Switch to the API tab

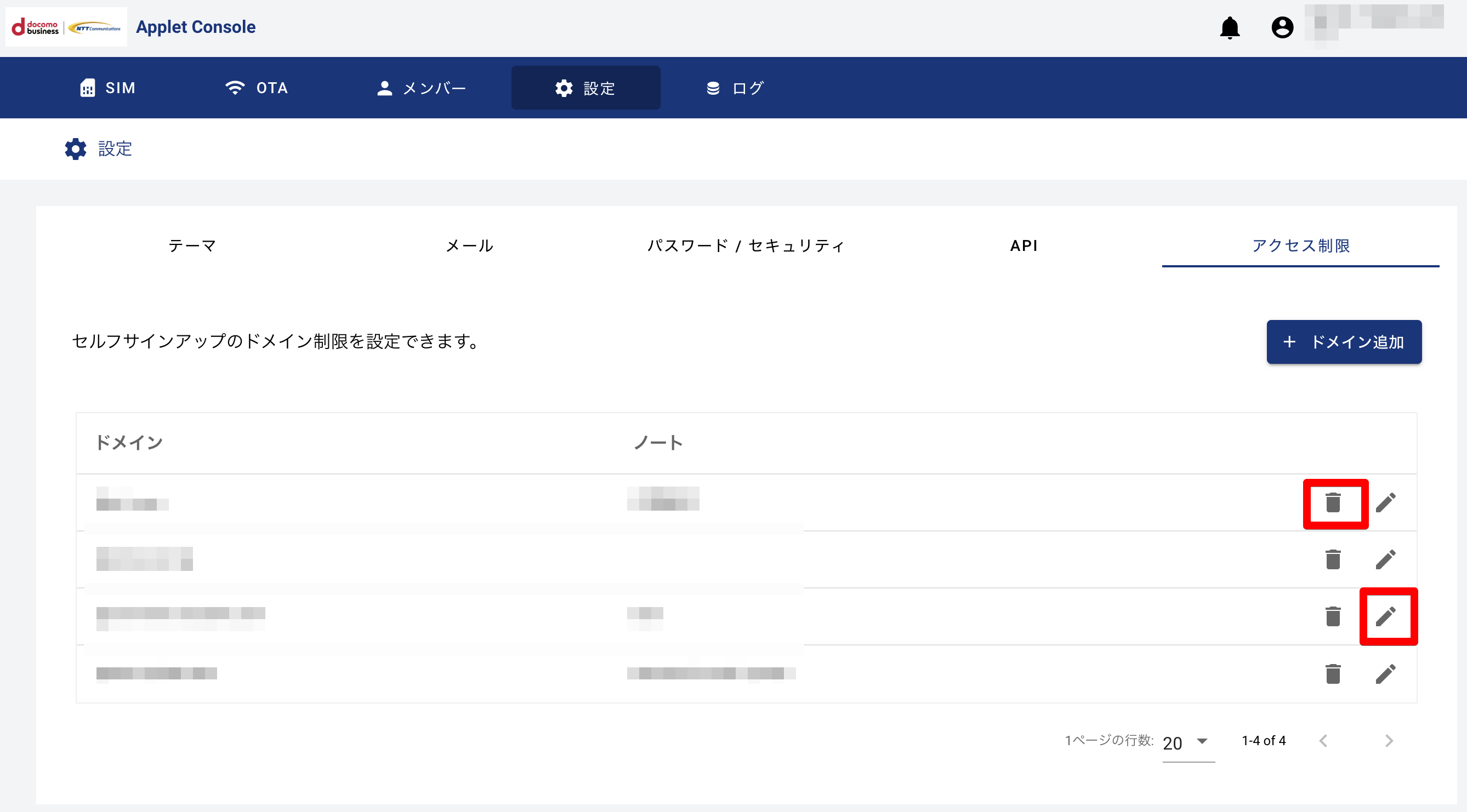(x=1024, y=245)
